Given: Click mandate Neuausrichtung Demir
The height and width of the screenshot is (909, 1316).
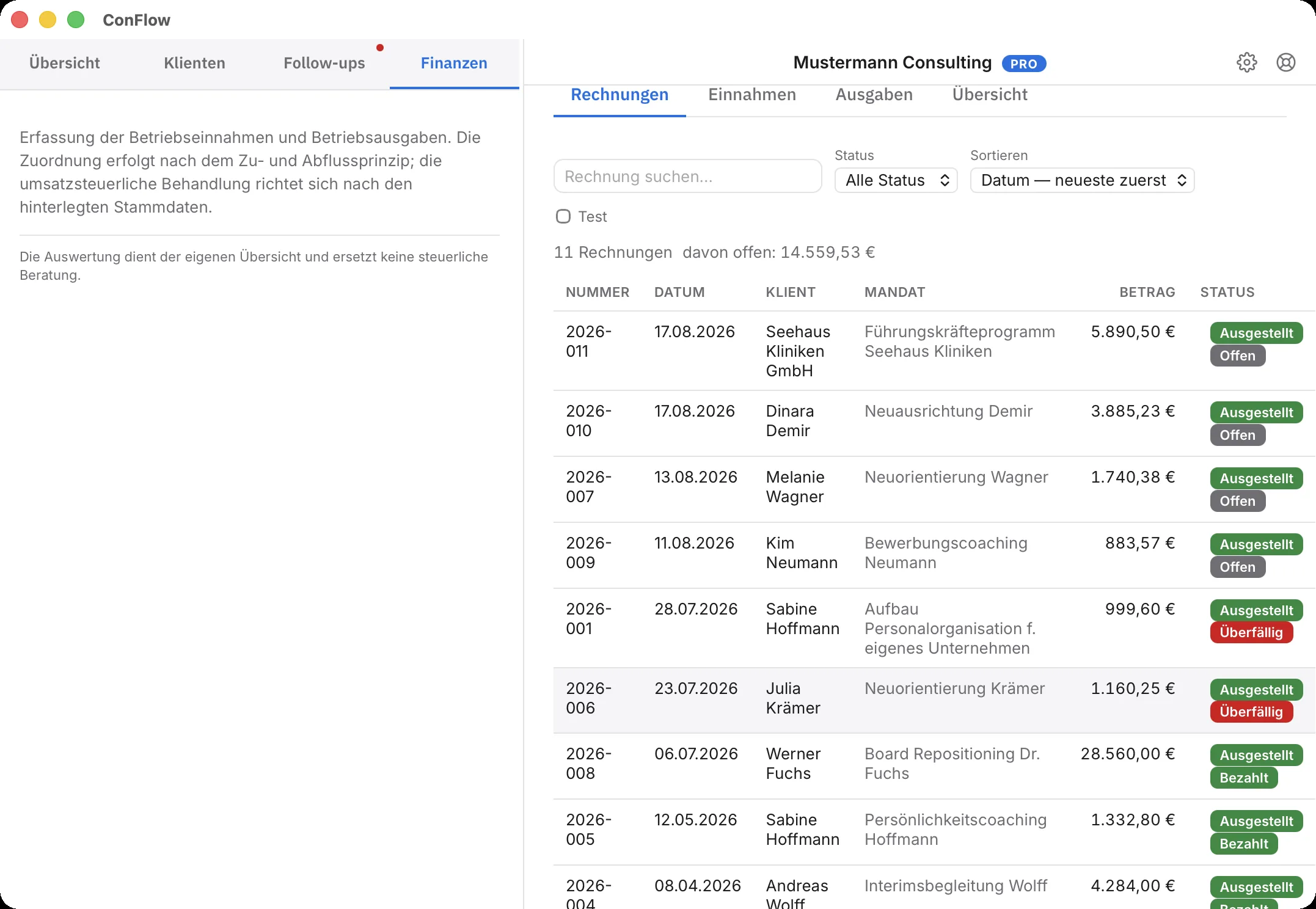Looking at the screenshot, I should pos(948,411).
